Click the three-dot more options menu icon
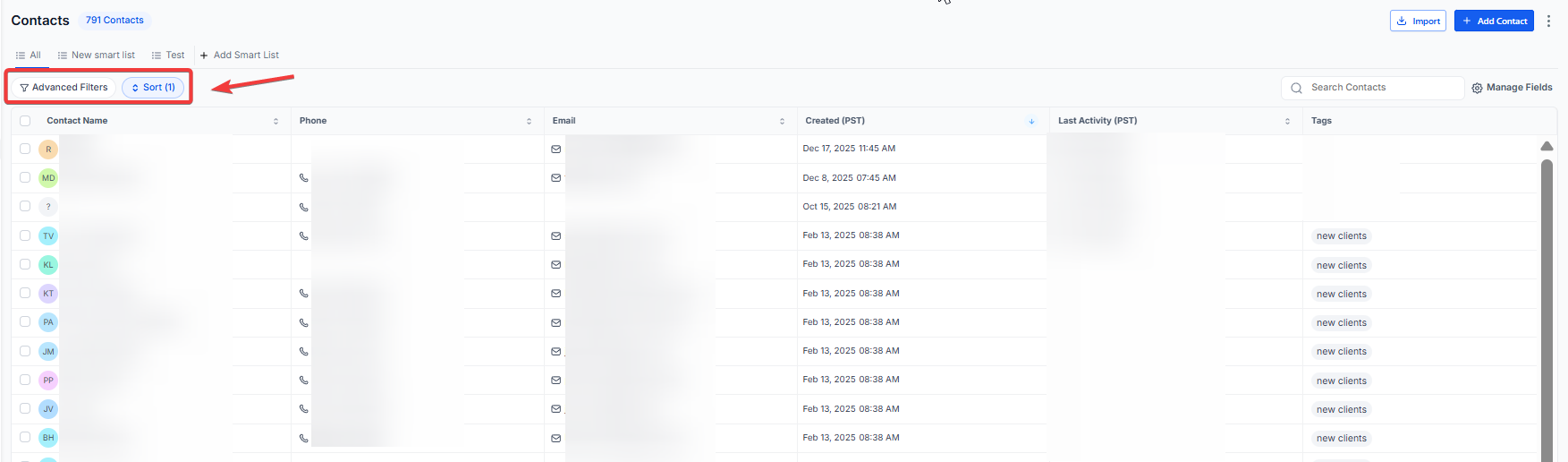The image size is (1568, 462). 1548,21
